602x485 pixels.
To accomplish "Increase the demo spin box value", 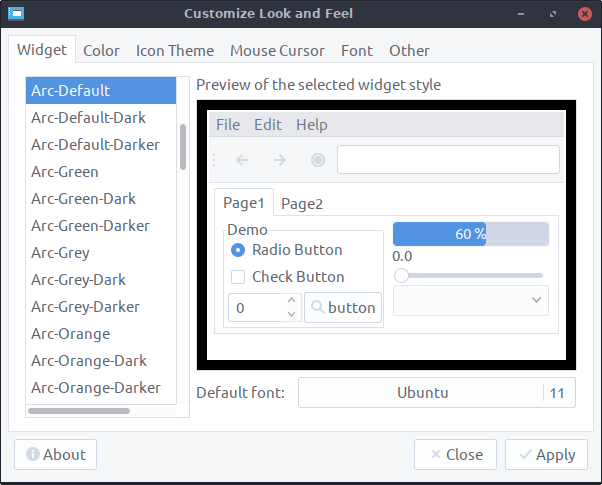I will pos(291,300).
